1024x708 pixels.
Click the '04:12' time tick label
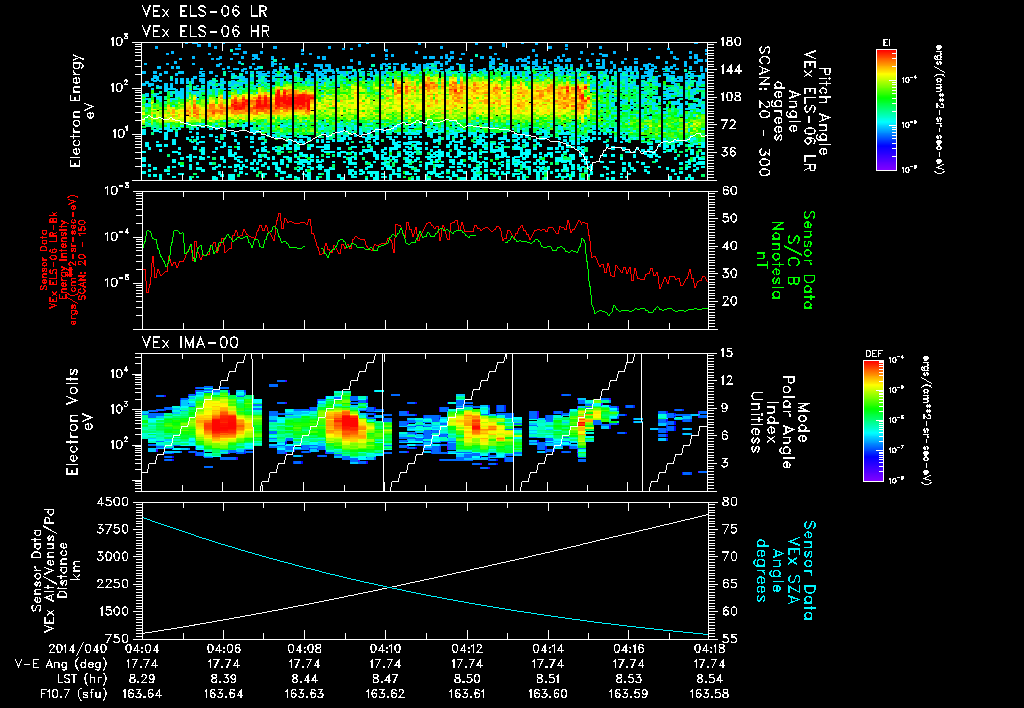click(466, 650)
